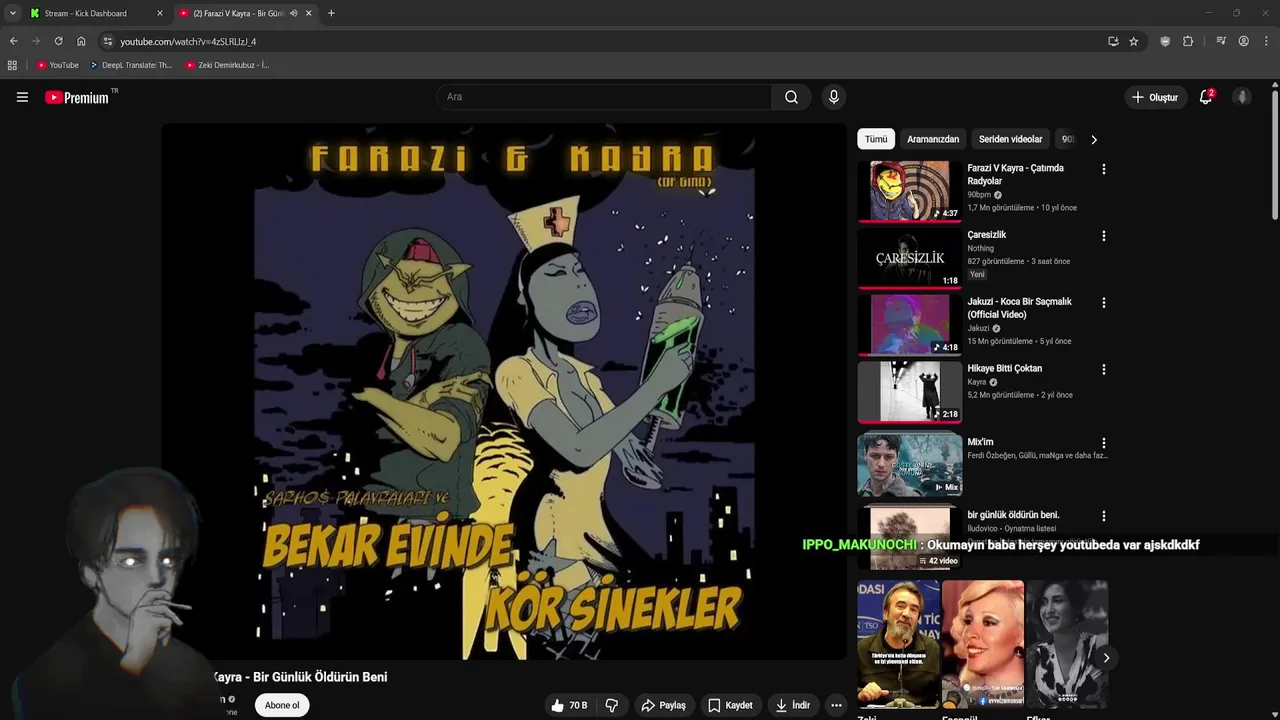
Task: Open options for Jakuzi video
Action: click(1104, 303)
